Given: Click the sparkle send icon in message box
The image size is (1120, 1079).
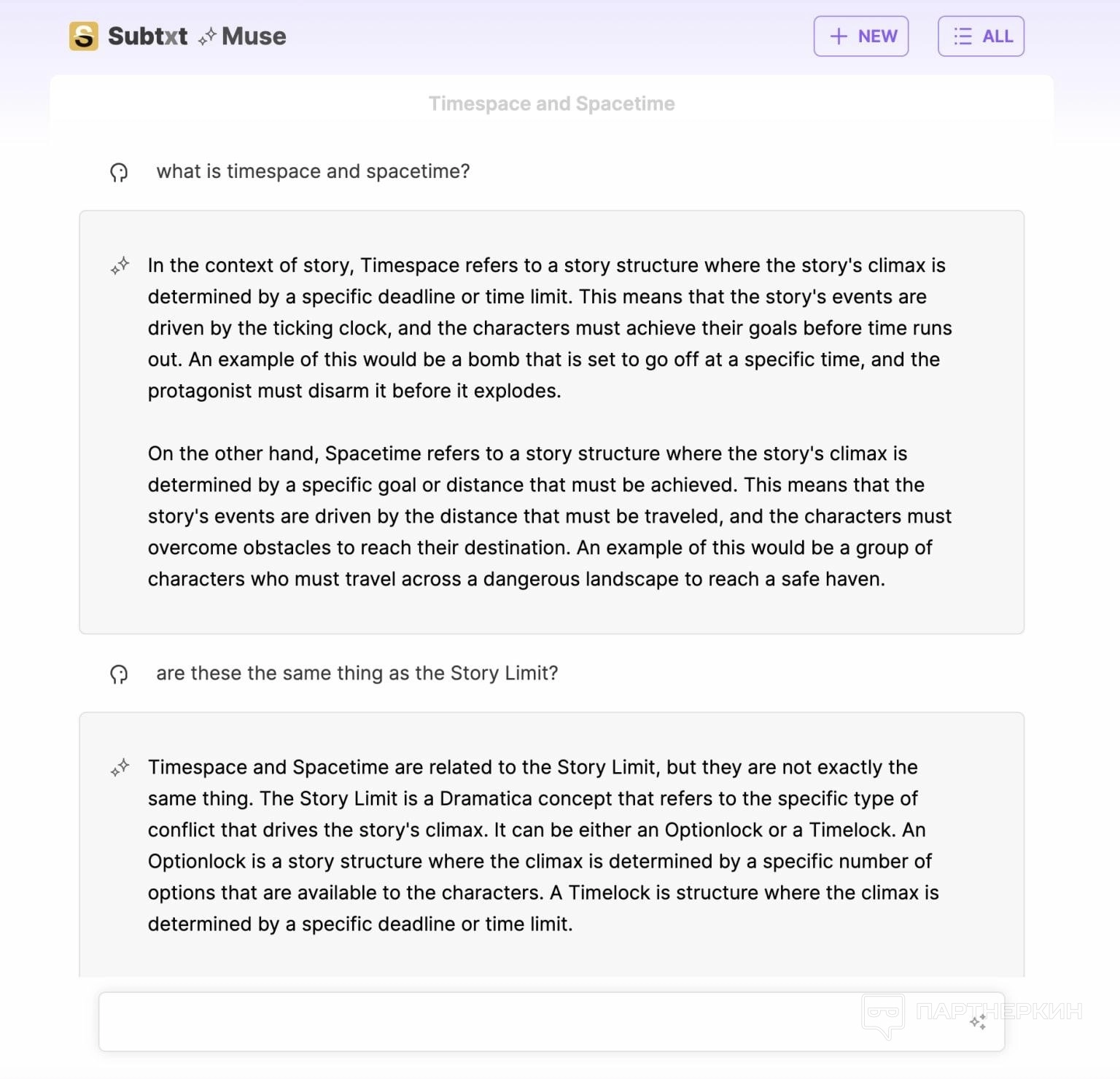Looking at the screenshot, I should click(x=978, y=1021).
